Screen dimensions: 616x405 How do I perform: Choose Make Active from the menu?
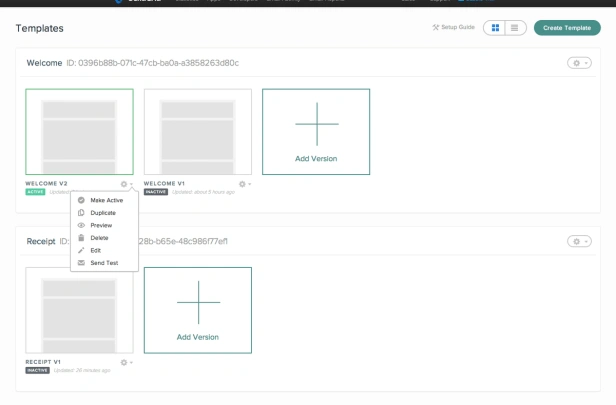click(x=104, y=200)
